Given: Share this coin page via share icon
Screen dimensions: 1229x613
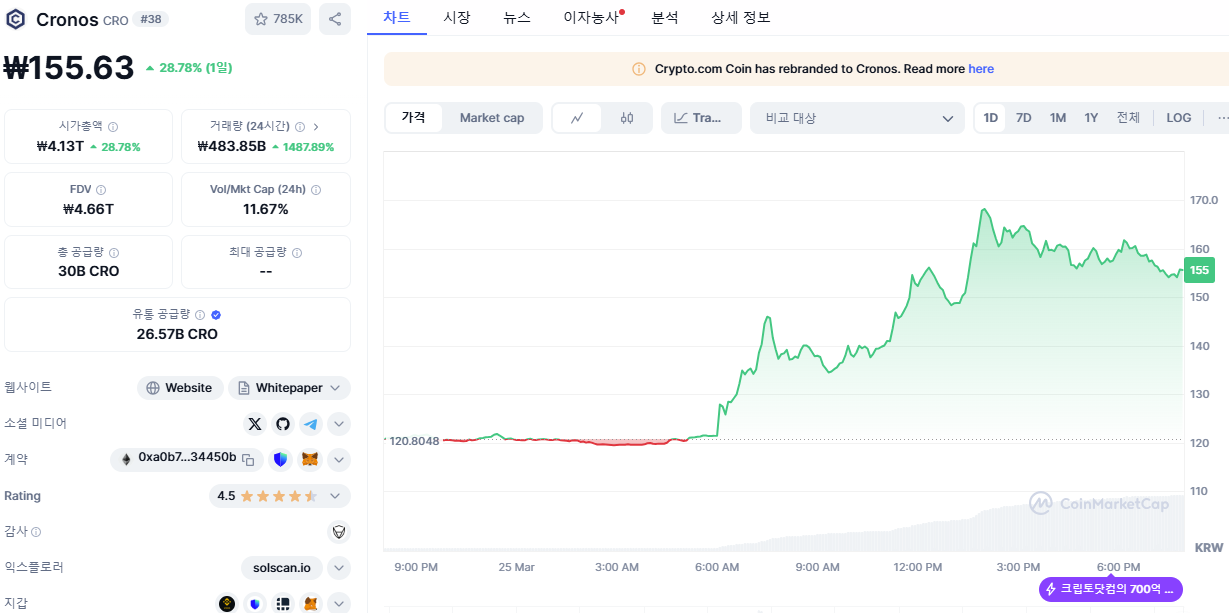Looking at the screenshot, I should point(335,19).
